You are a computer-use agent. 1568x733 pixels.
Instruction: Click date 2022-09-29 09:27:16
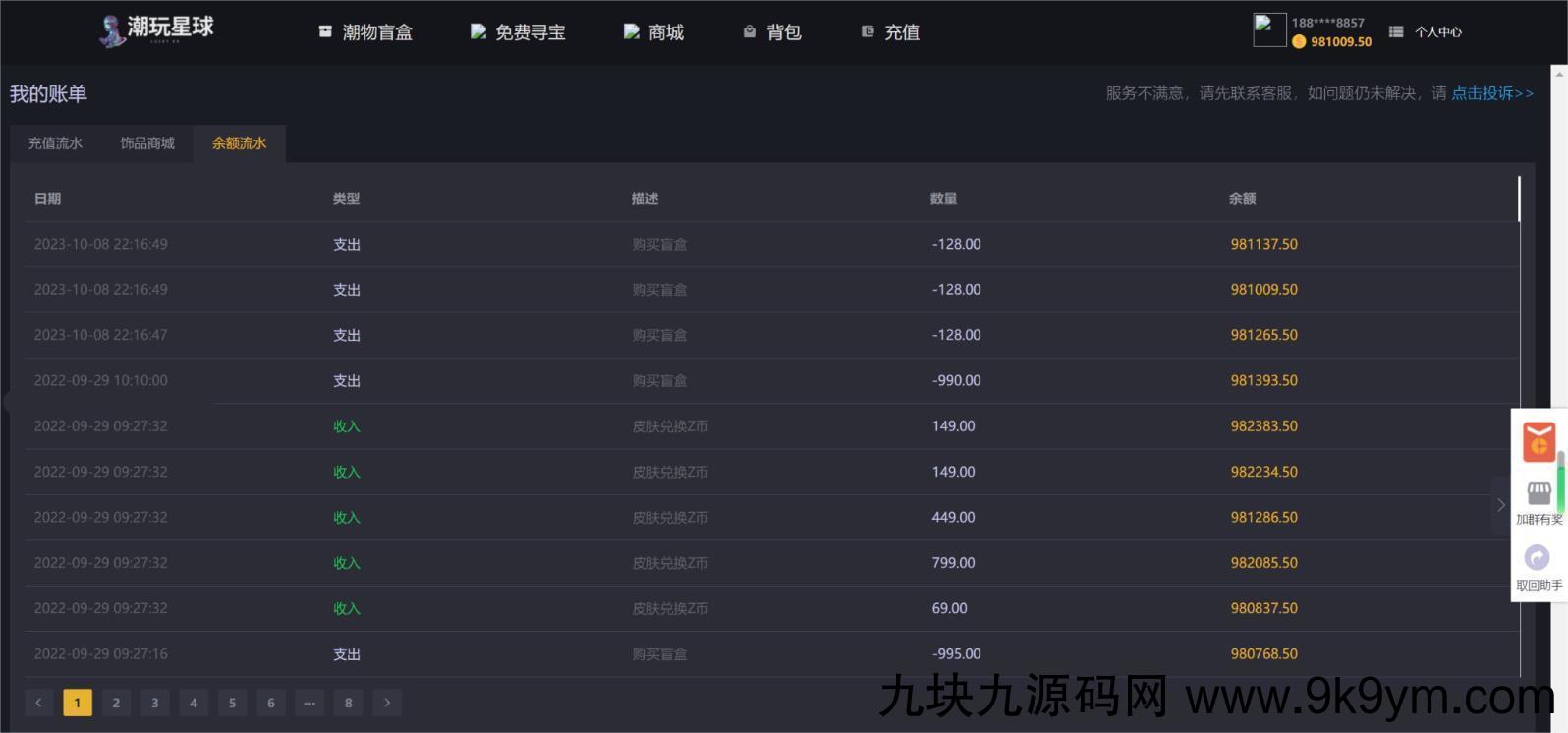point(101,653)
